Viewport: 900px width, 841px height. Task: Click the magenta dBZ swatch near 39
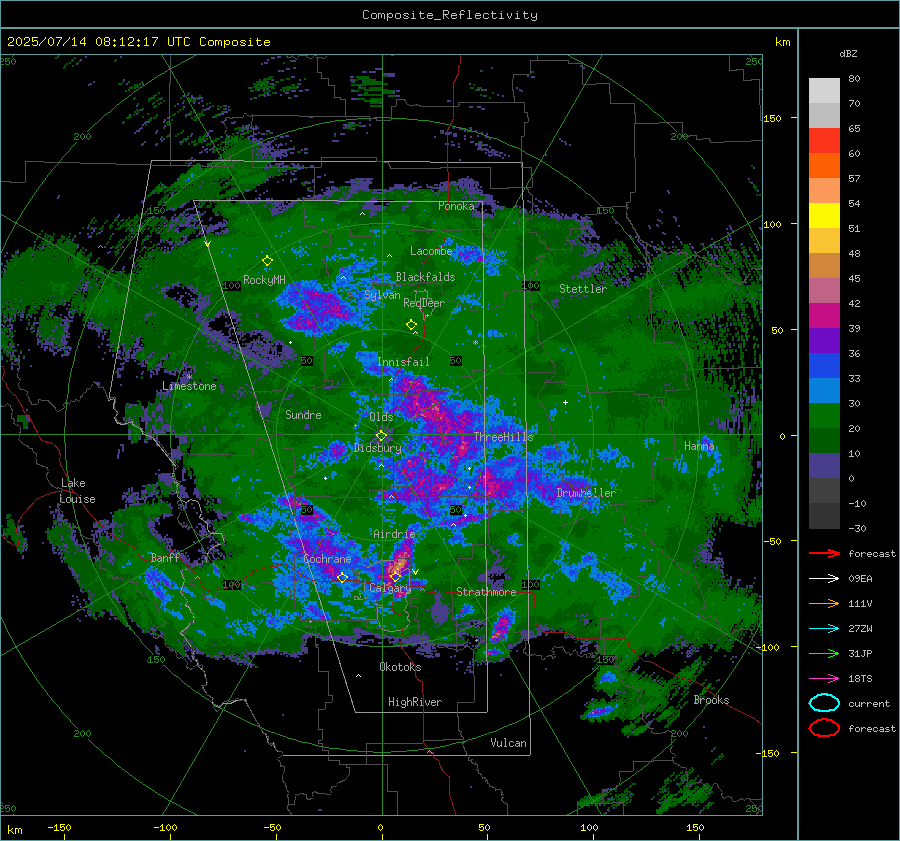[x=824, y=315]
